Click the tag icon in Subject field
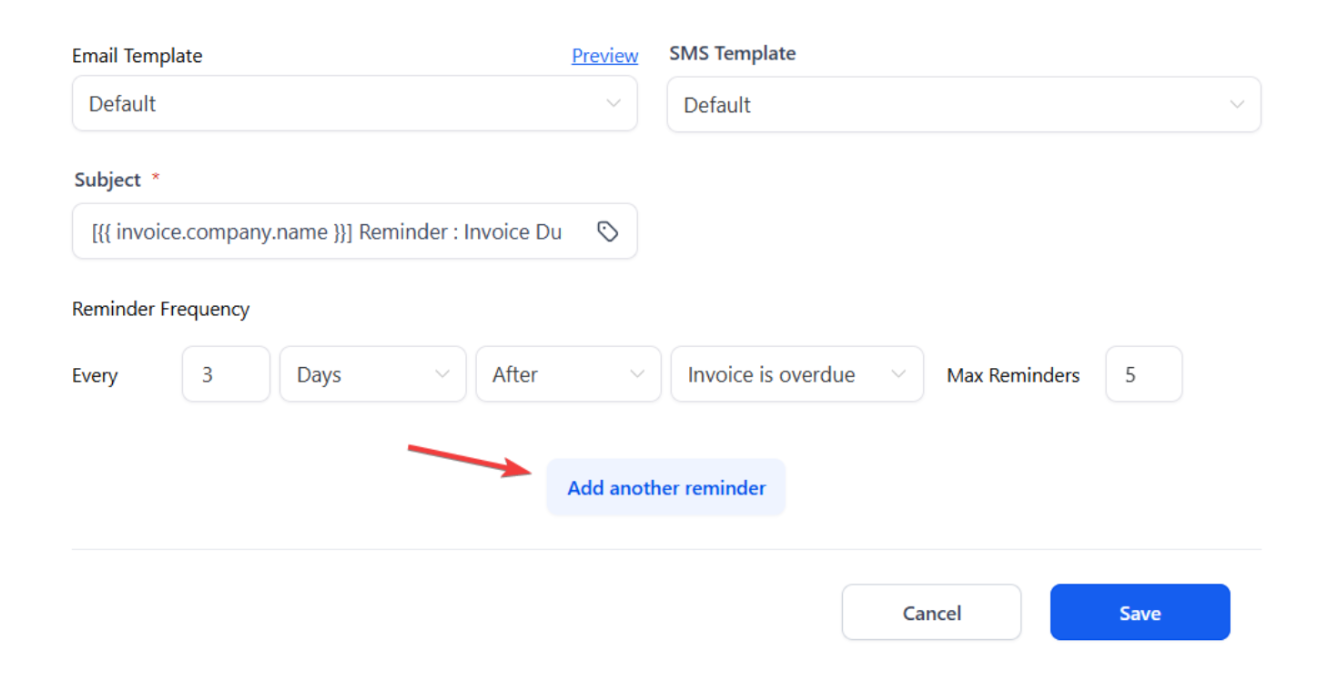Screen dimensions: 1330x679 click(607, 232)
